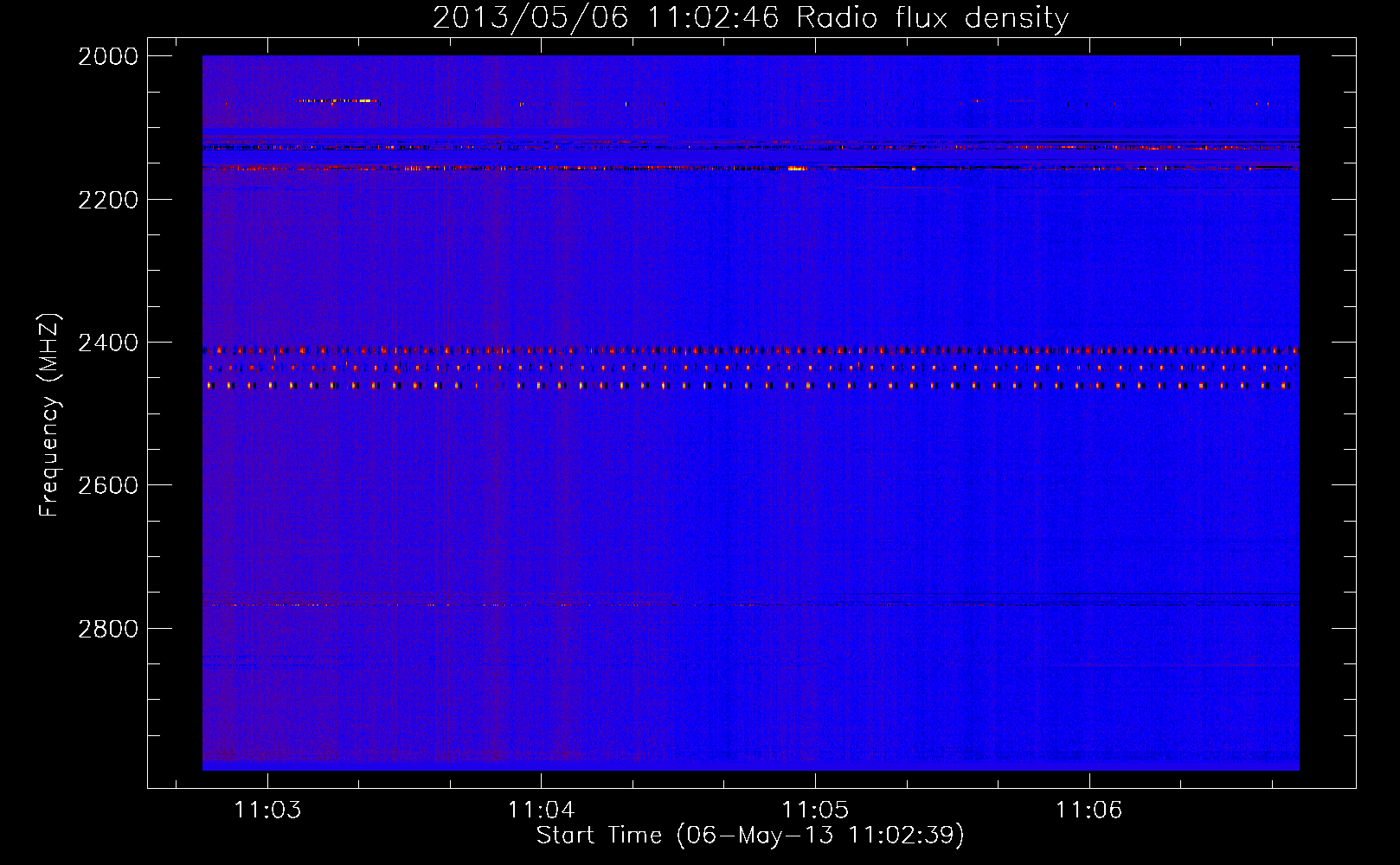Select the 2200 frequency axis label
The height and width of the screenshot is (865, 1400).
(108, 200)
